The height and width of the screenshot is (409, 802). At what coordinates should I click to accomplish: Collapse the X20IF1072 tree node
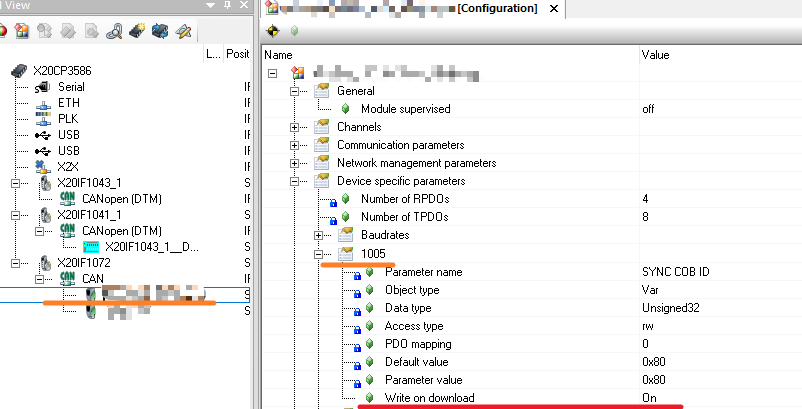(16, 263)
